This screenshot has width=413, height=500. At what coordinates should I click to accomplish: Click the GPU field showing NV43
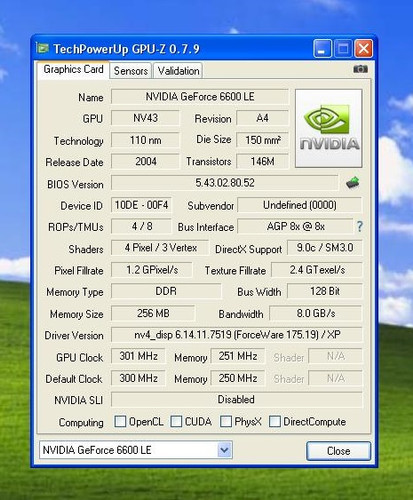(145, 118)
